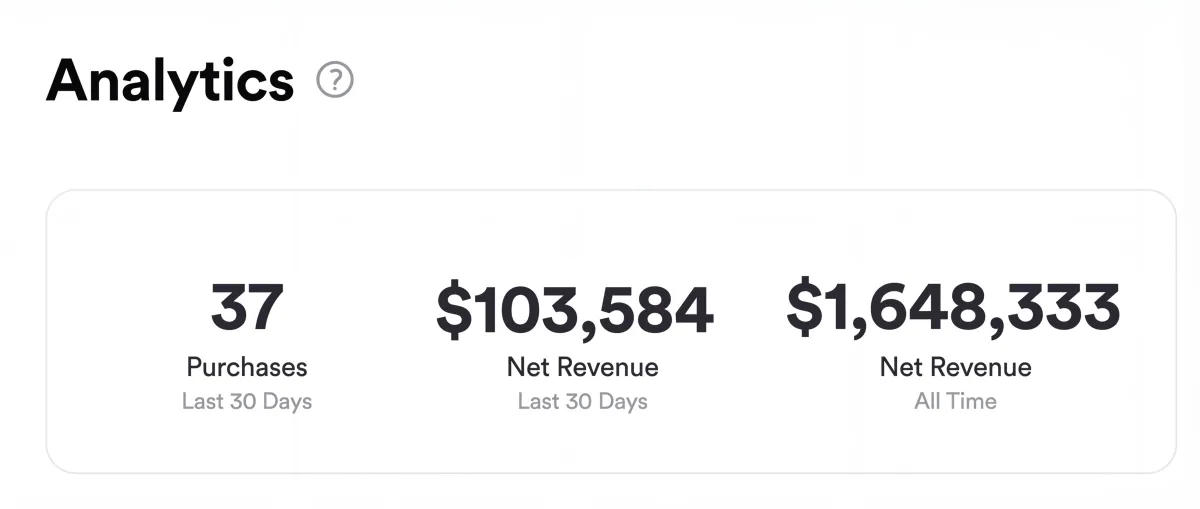Click the dollar sign in $1,648,333
The image size is (1200, 509).
(x=803, y=307)
